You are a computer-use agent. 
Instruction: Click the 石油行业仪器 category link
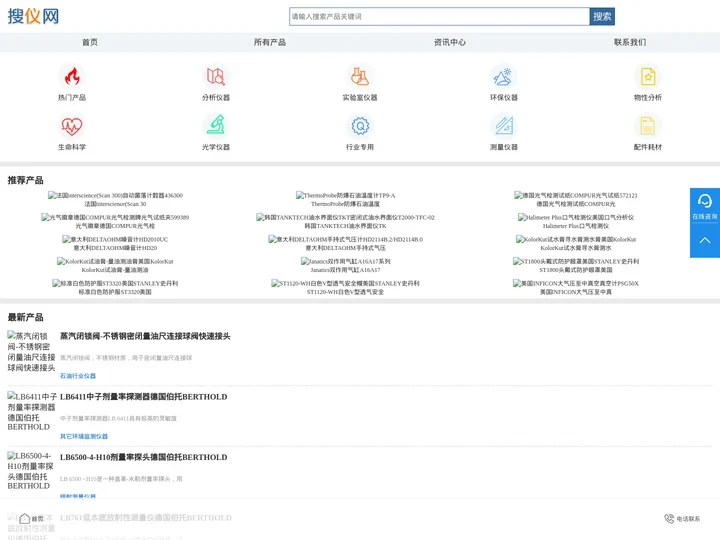point(78,376)
